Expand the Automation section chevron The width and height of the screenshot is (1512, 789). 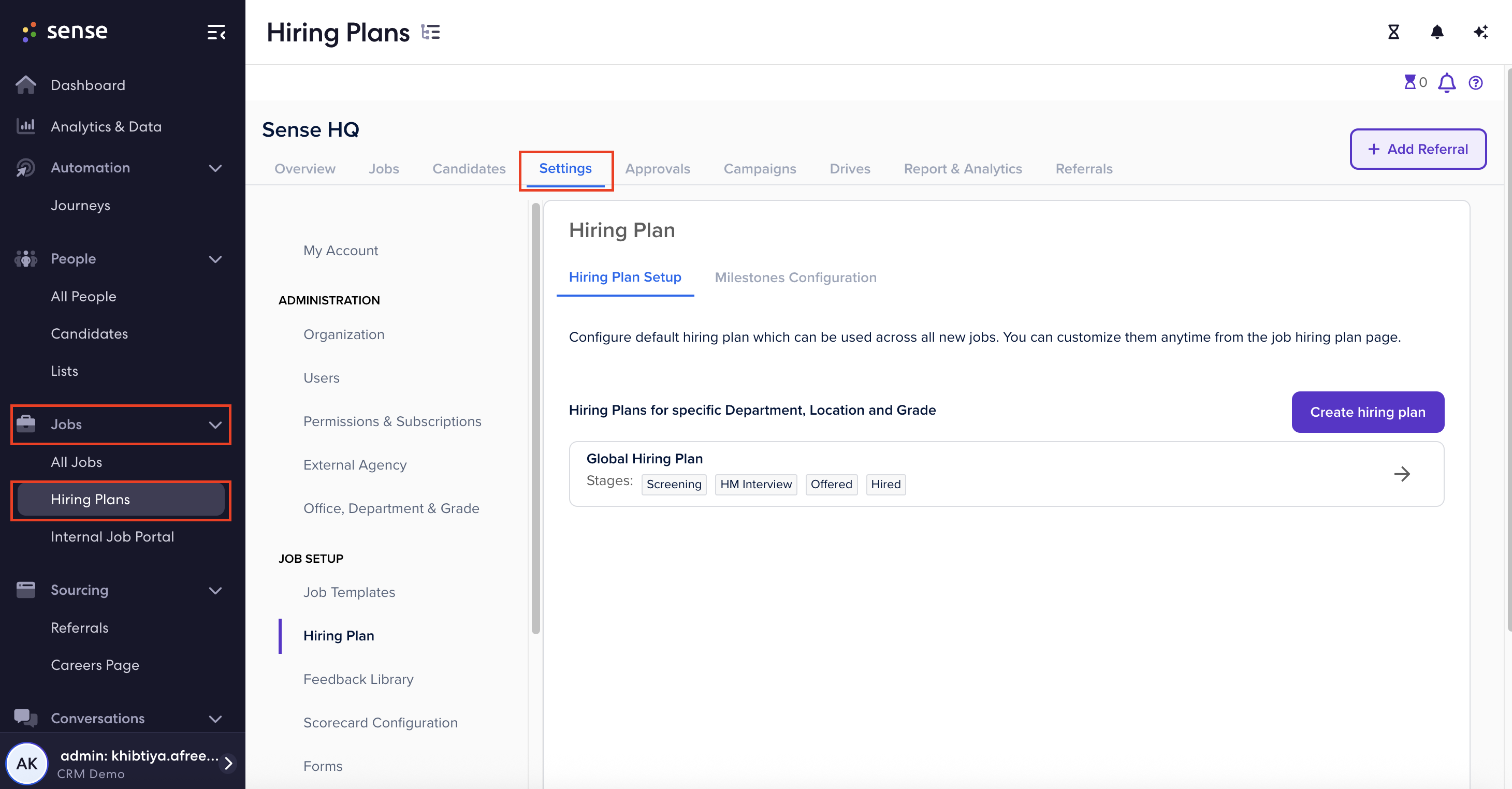point(215,168)
